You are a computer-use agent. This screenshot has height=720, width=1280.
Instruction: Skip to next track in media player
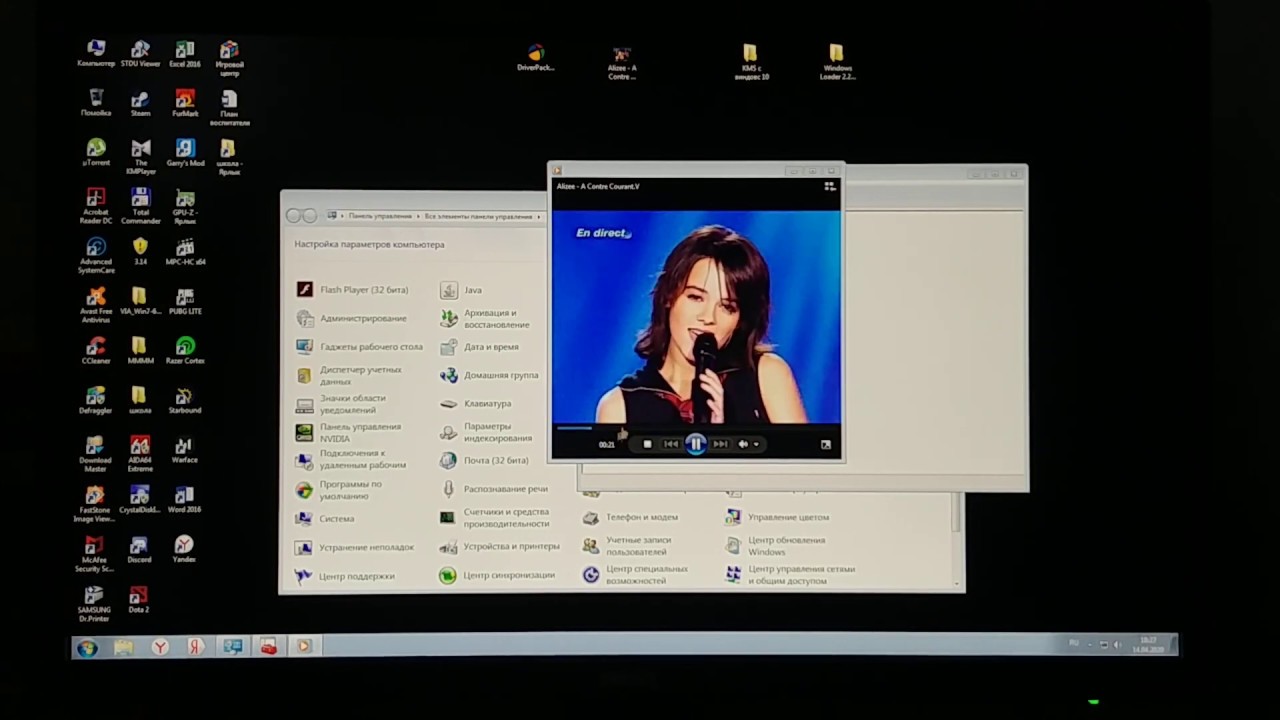[x=720, y=444]
